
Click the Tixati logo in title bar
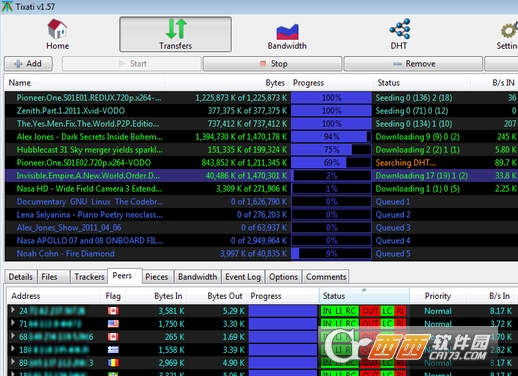click(x=7, y=6)
